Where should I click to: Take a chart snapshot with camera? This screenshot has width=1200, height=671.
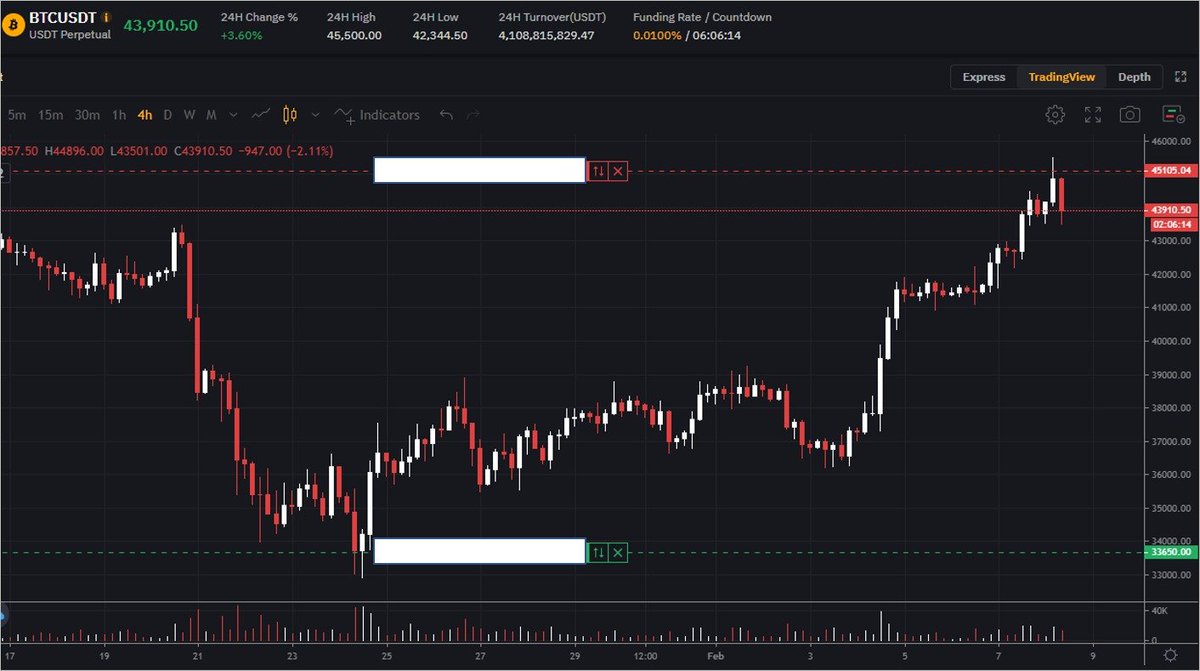pos(1130,115)
